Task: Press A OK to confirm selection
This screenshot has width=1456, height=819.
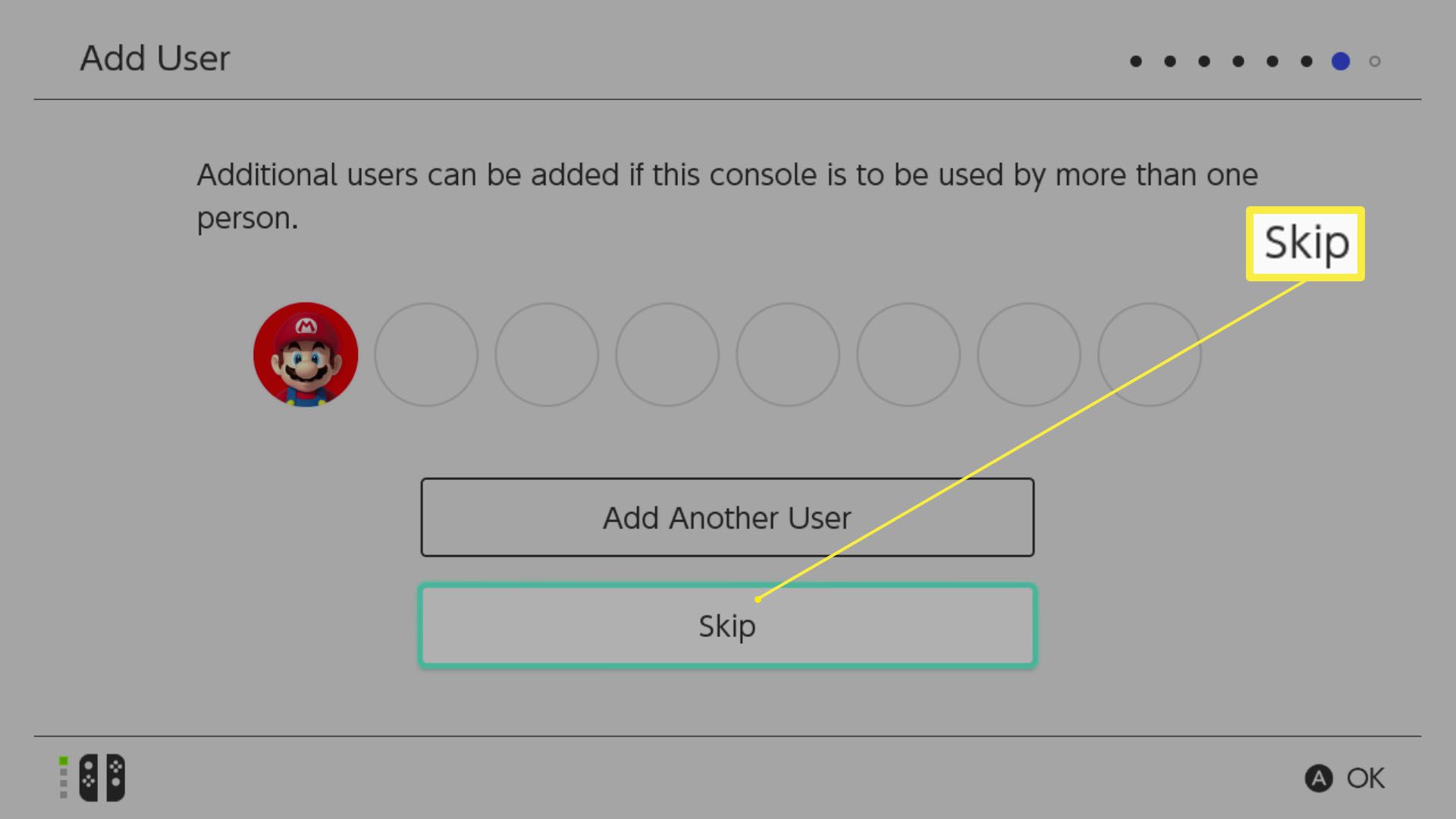Action: (x=1344, y=777)
